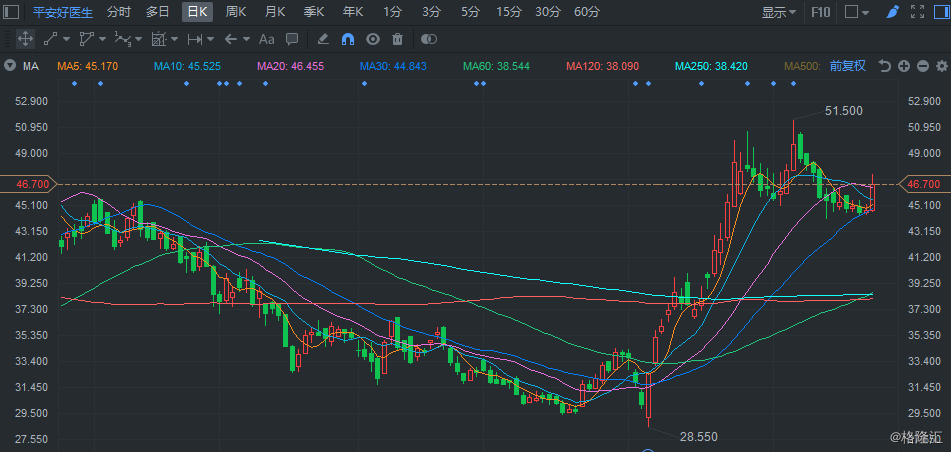The image size is (951, 452).
Task: Zoom in the chart with plus icon
Action: click(x=904, y=66)
